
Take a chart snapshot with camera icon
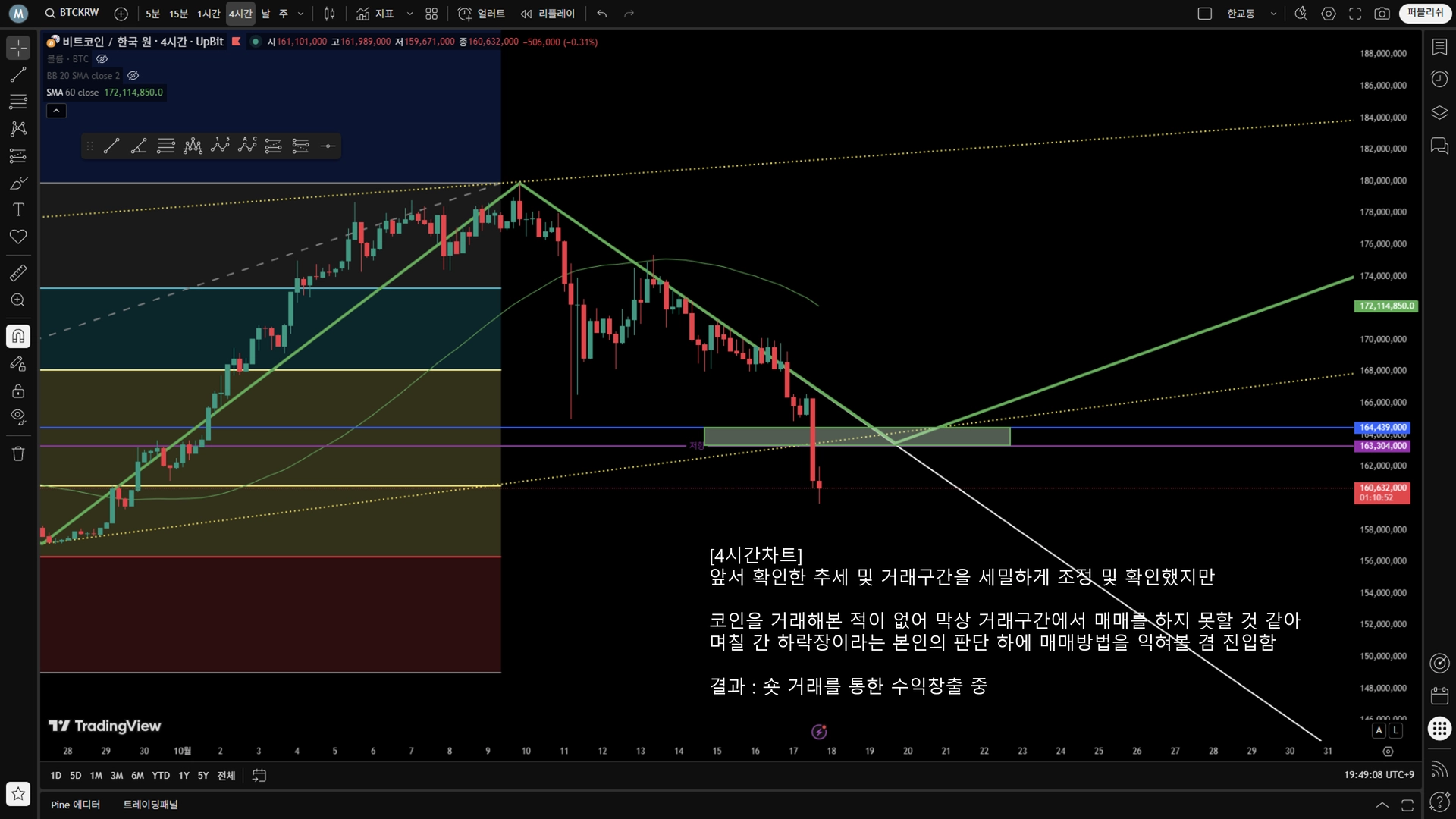click(x=1382, y=14)
